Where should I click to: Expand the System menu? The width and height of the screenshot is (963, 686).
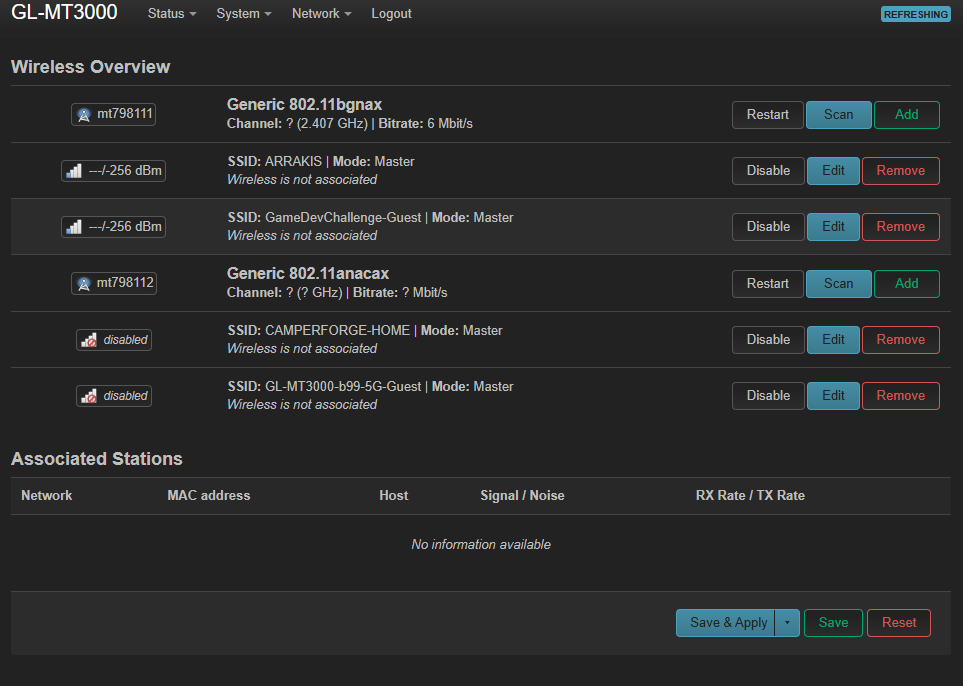(244, 14)
